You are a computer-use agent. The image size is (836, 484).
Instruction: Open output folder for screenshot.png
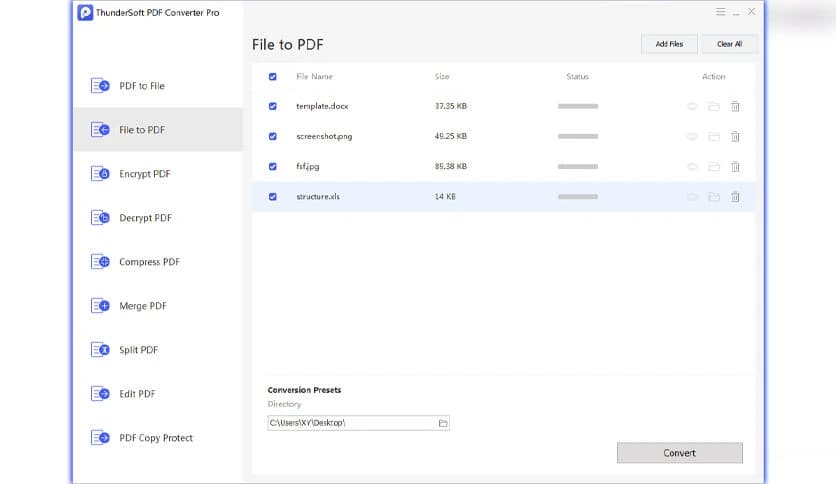tap(713, 136)
